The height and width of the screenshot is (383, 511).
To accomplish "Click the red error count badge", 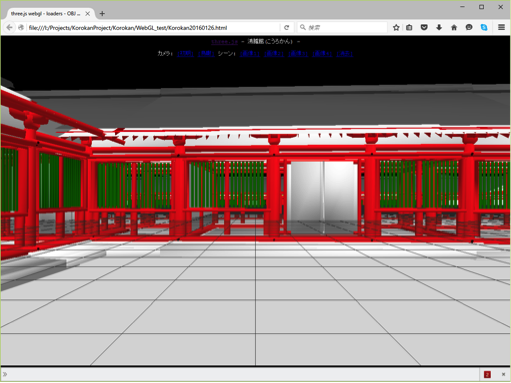I will coord(487,375).
